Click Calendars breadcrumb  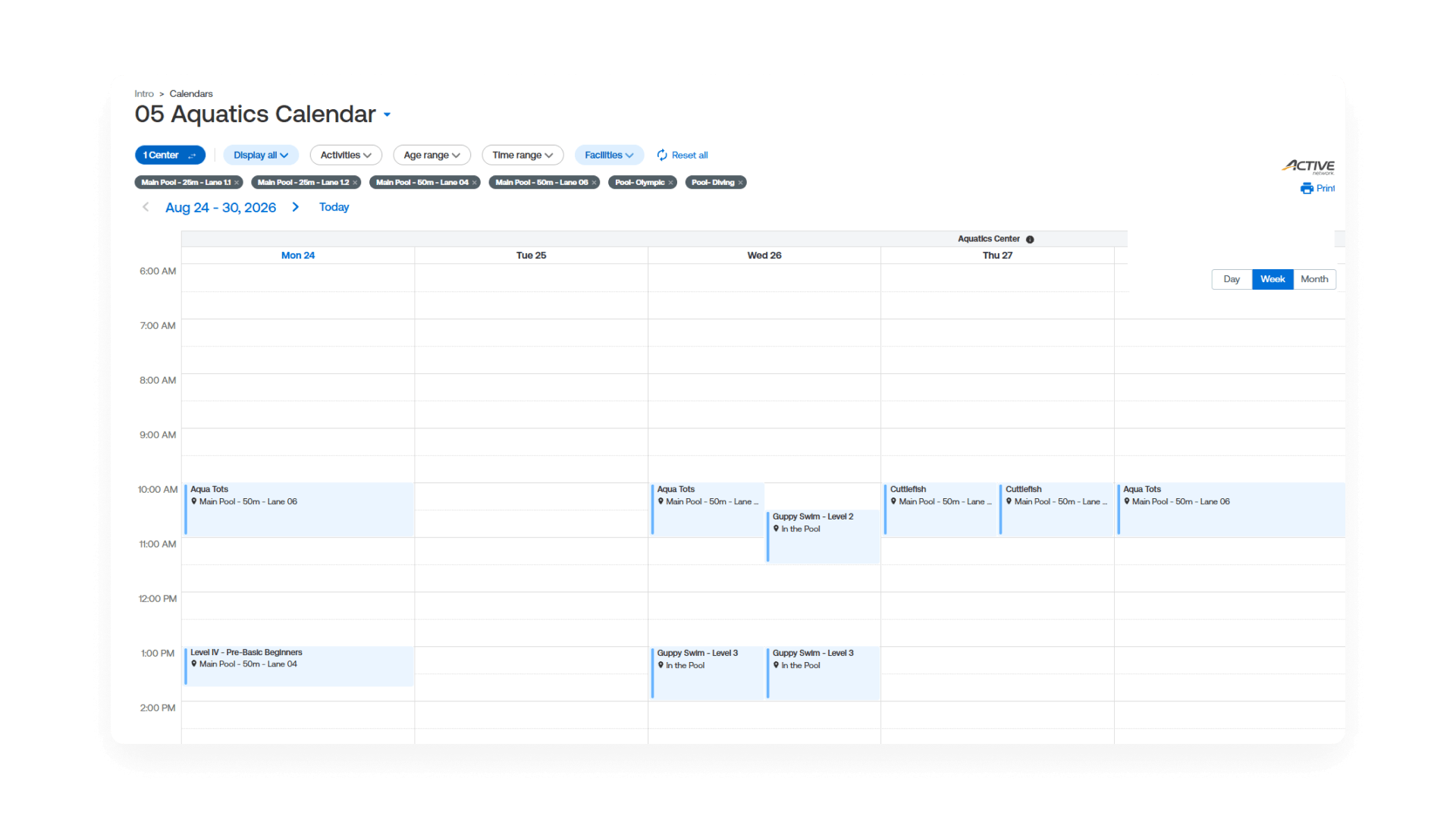191,94
